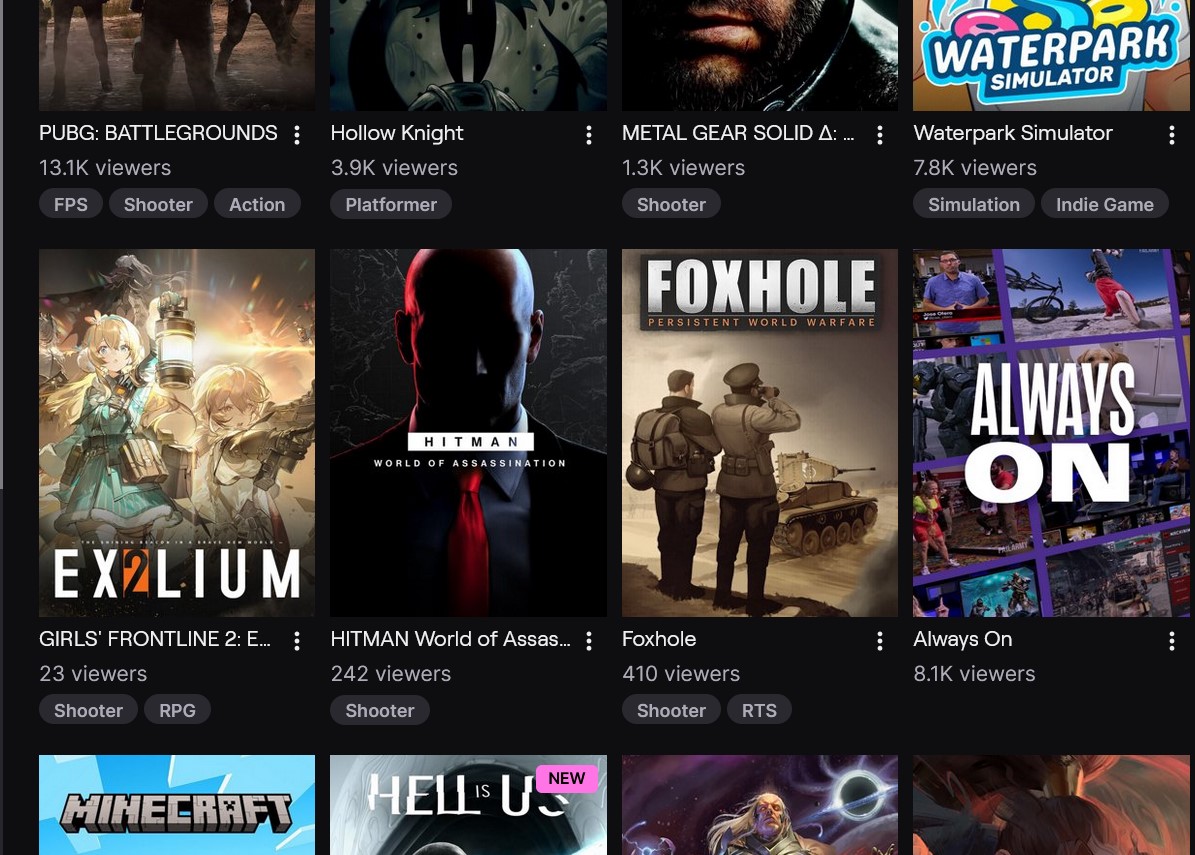Open the Waterpark Simulator title link
1195x855 pixels.
(1013, 133)
